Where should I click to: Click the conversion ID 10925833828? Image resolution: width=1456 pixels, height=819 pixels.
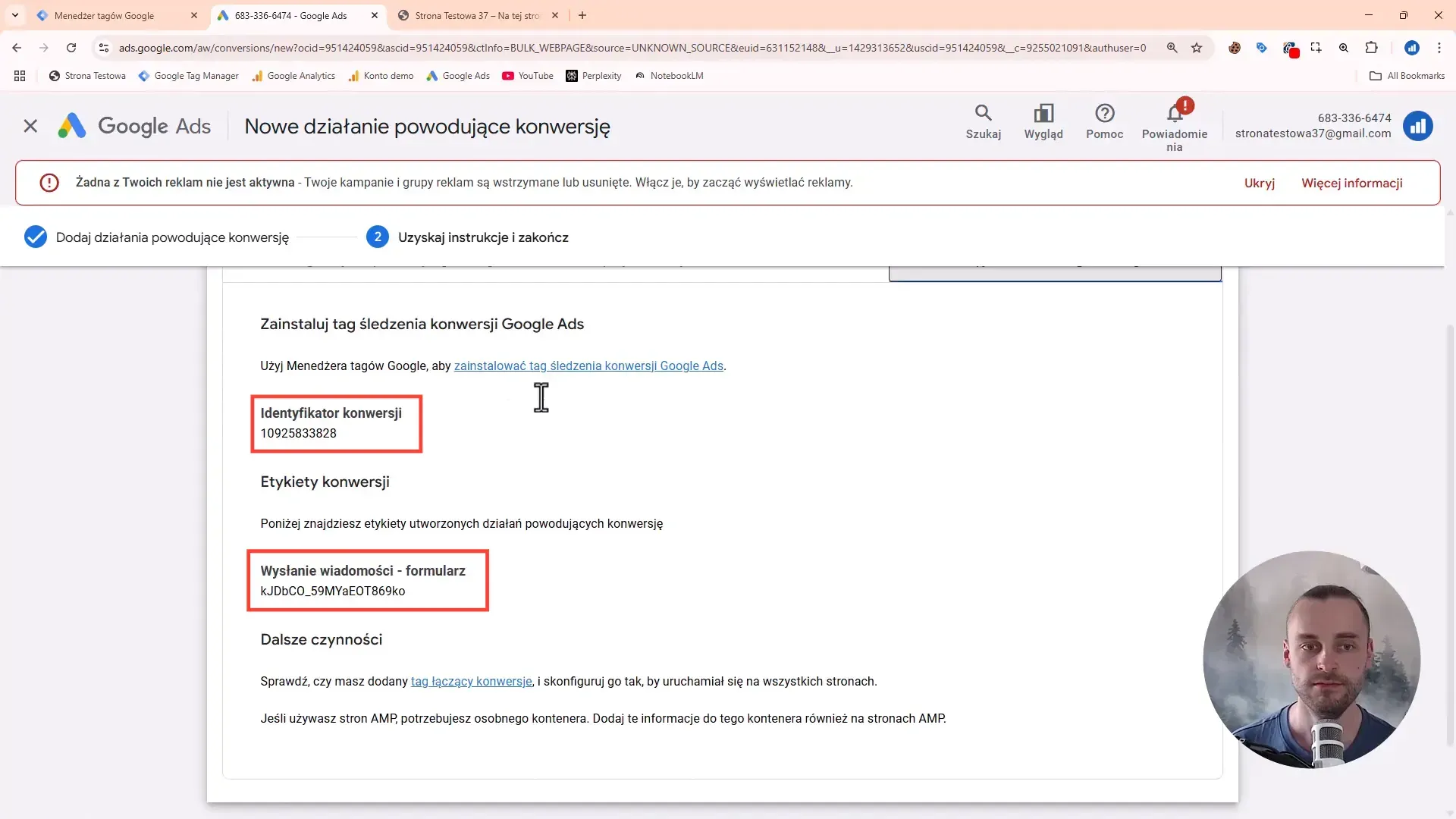pyautogui.click(x=298, y=433)
